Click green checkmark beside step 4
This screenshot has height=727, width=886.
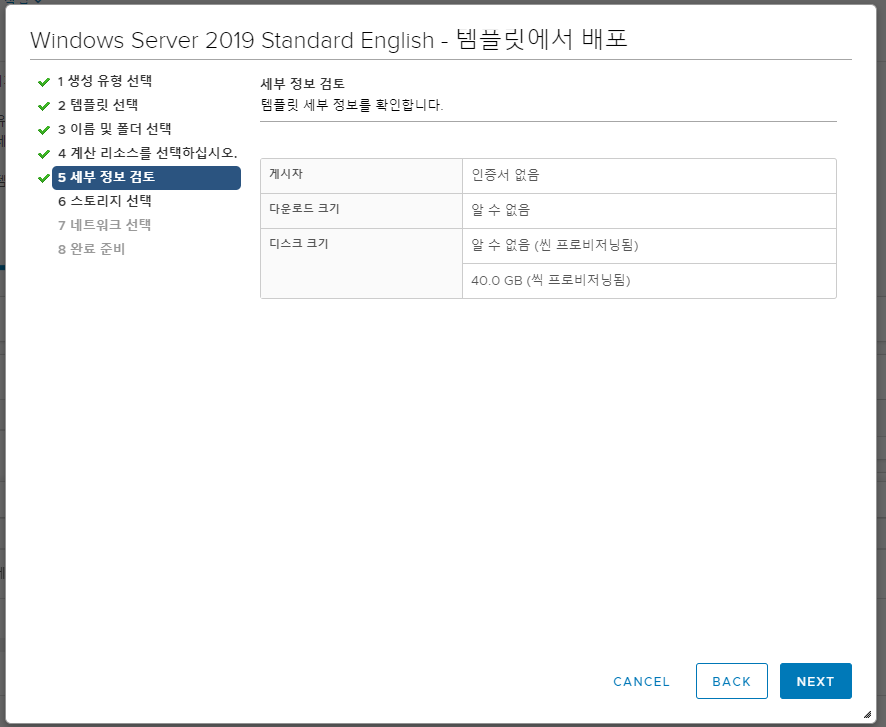[44, 154]
